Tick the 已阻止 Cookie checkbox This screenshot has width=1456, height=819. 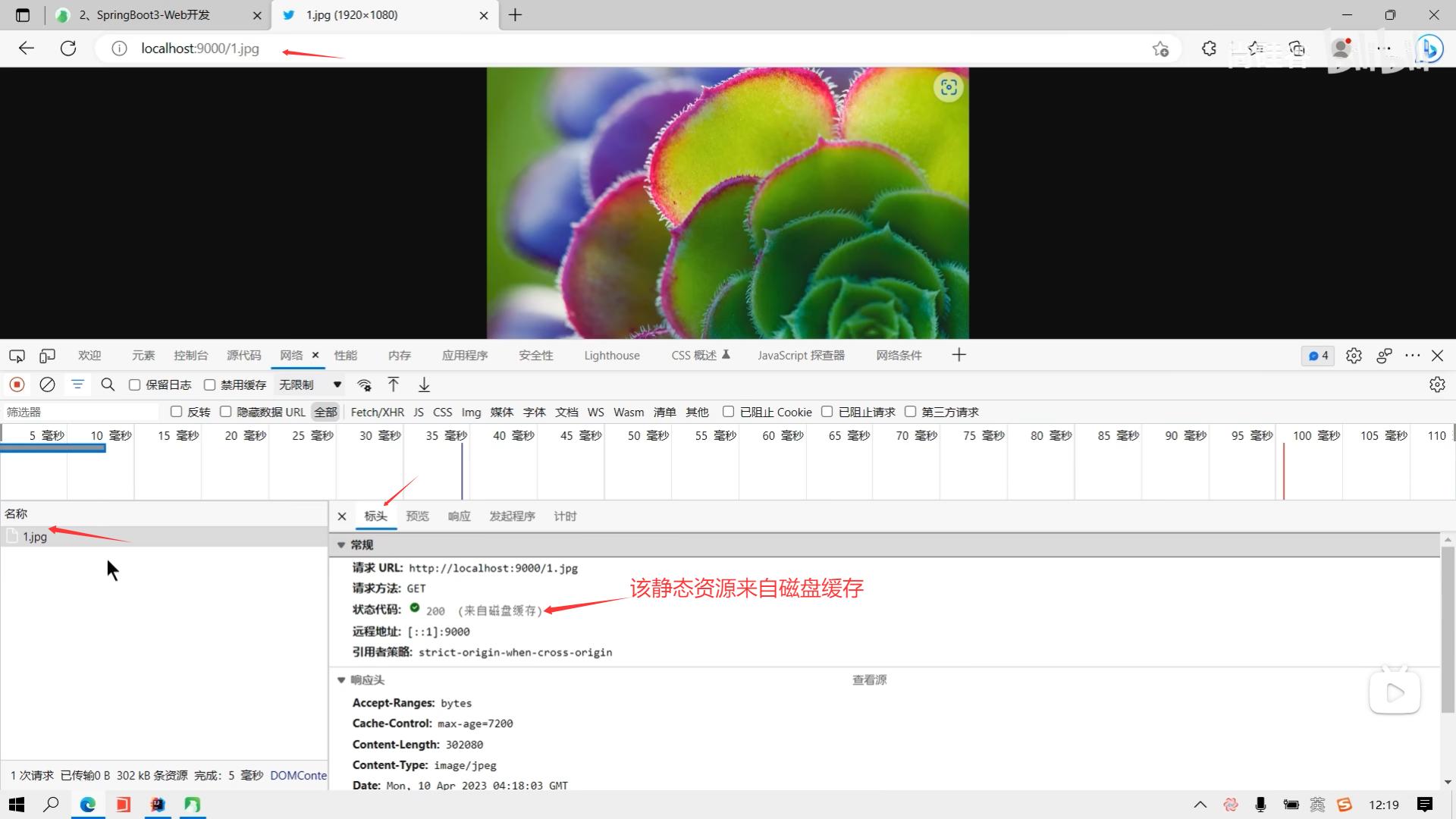[x=728, y=412]
